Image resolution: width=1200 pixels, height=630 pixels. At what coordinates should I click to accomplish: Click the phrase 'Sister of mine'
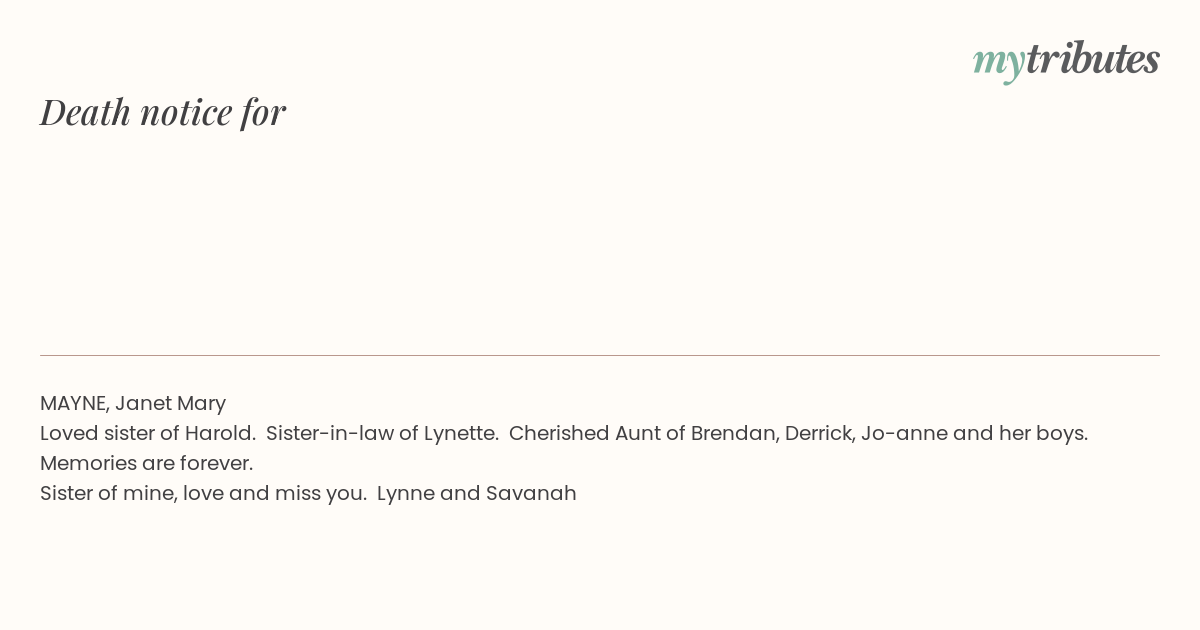pos(108,494)
